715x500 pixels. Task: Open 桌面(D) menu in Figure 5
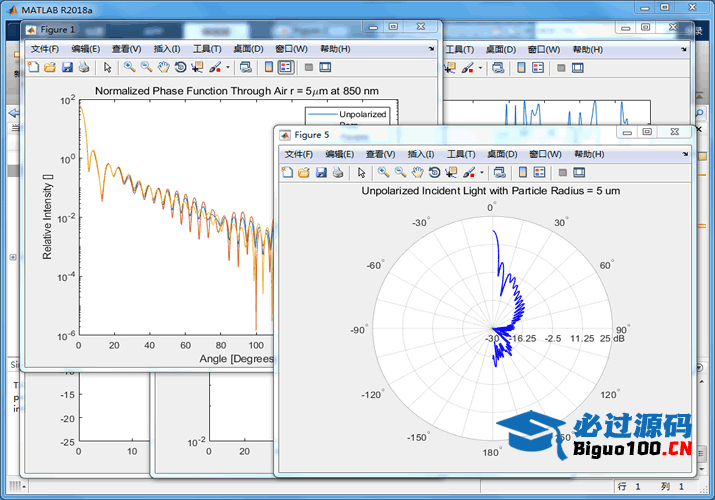pos(503,154)
